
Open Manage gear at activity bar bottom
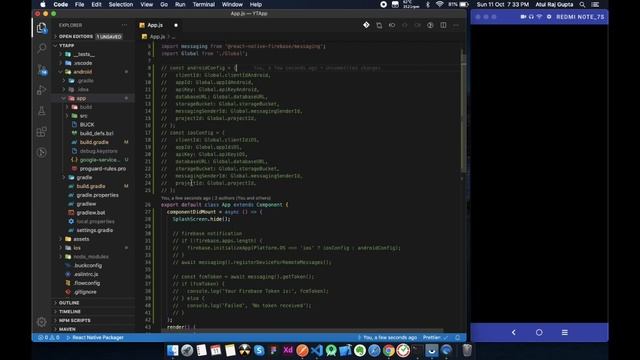coord(42,322)
